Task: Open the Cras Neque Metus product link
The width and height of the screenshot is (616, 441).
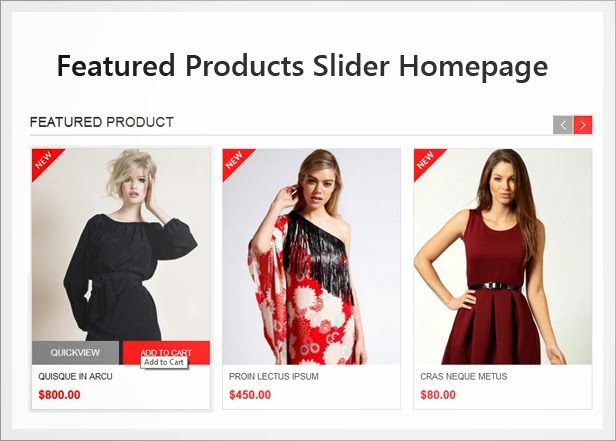Action: 464,376
